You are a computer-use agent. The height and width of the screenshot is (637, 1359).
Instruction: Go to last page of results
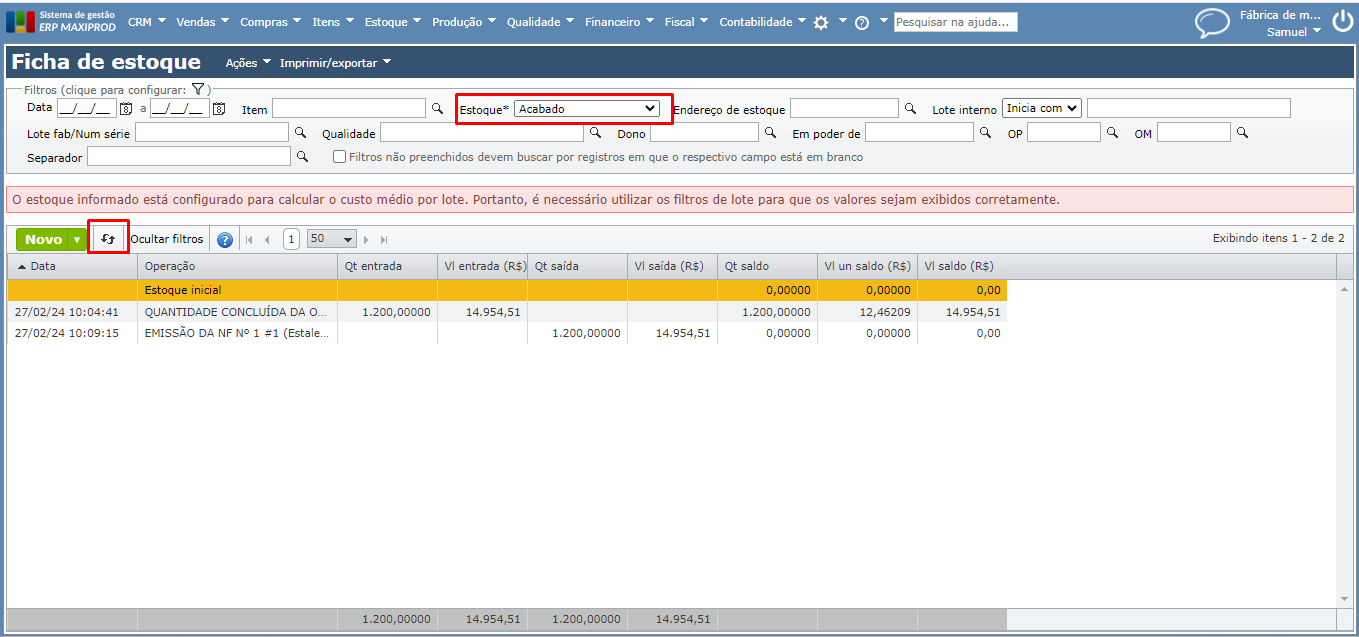384,240
